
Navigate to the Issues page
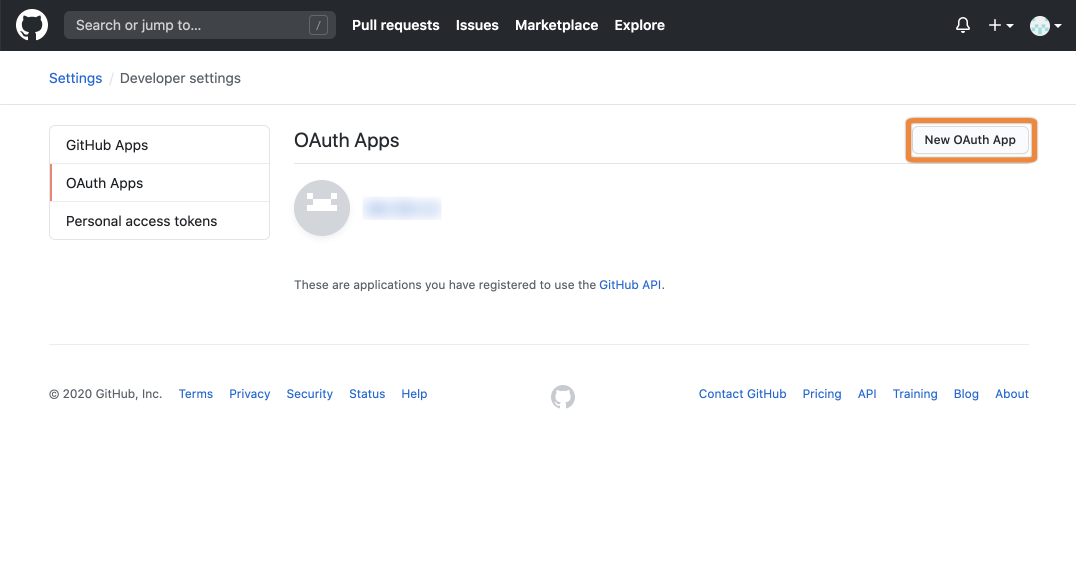(477, 25)
